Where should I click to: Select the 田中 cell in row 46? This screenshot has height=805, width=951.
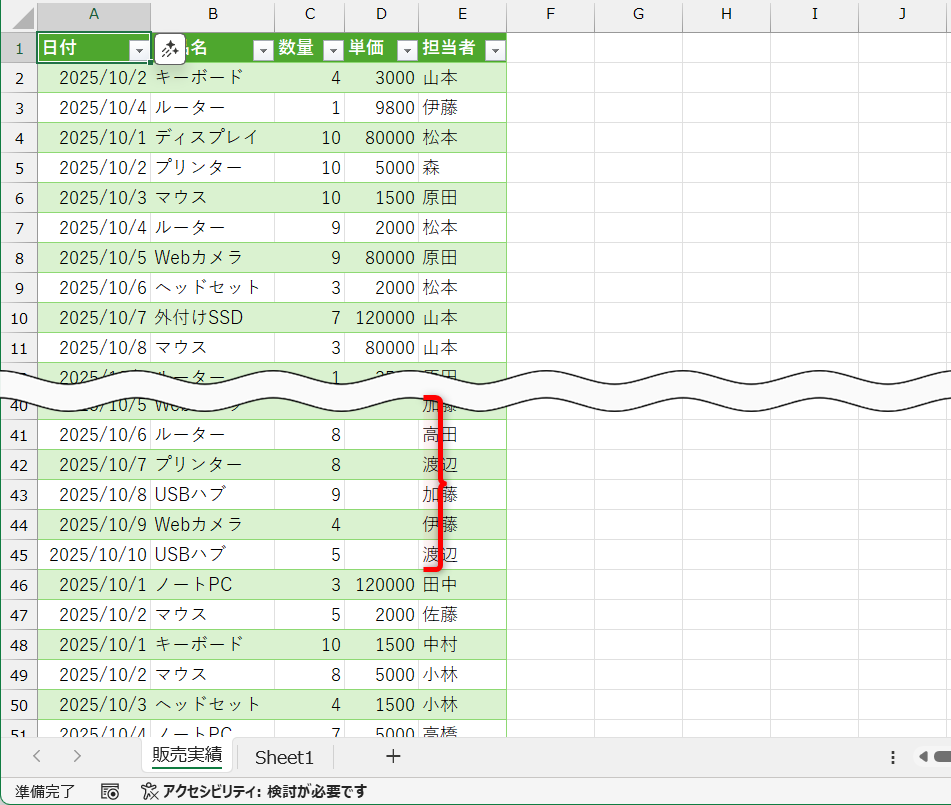[462, 585]
